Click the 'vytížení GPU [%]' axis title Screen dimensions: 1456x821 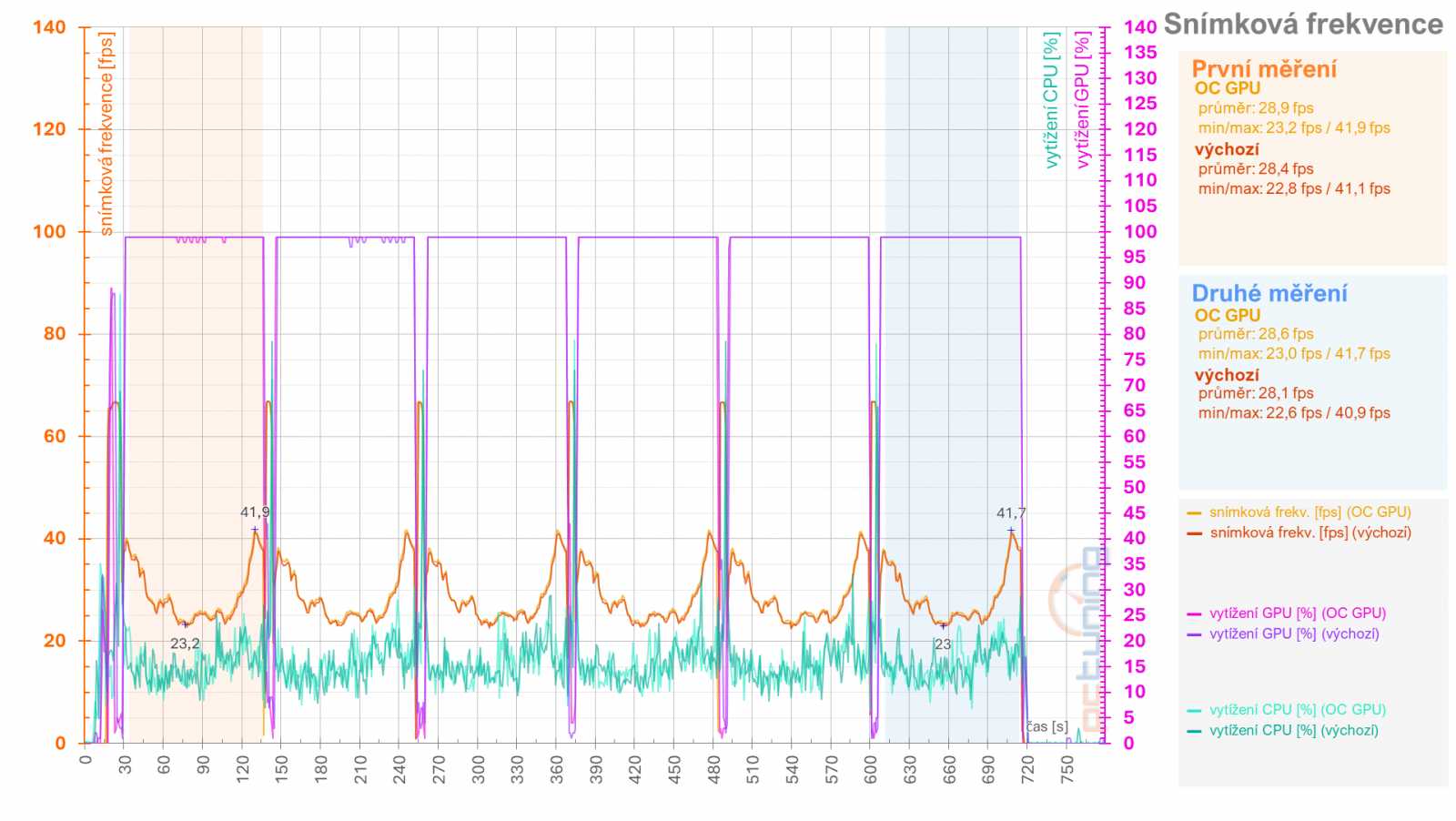click(1082, 100)
